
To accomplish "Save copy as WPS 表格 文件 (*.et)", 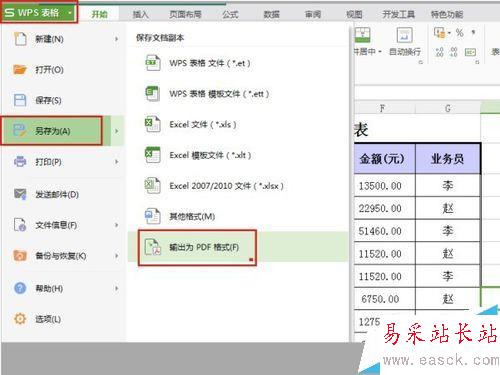I will (x=210, y=63).
